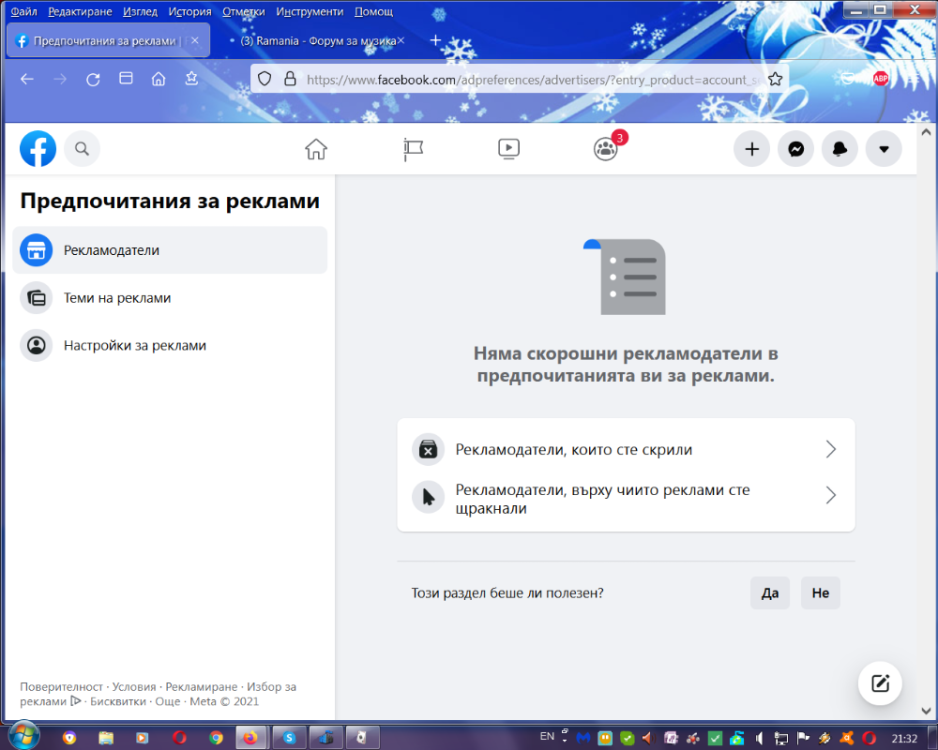Viewport: 938px width, 750px height.
Task: Open the Още footer link
Action: pos(168,702)
